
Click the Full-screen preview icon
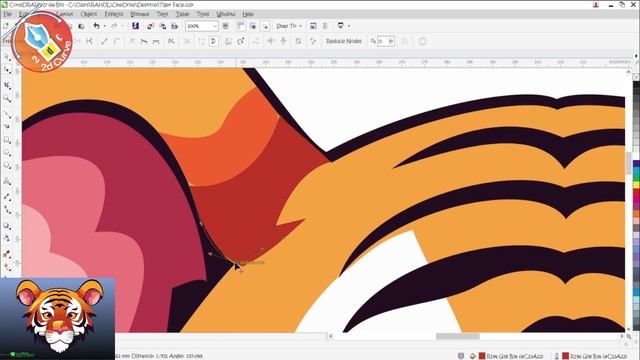click(225, 26)
